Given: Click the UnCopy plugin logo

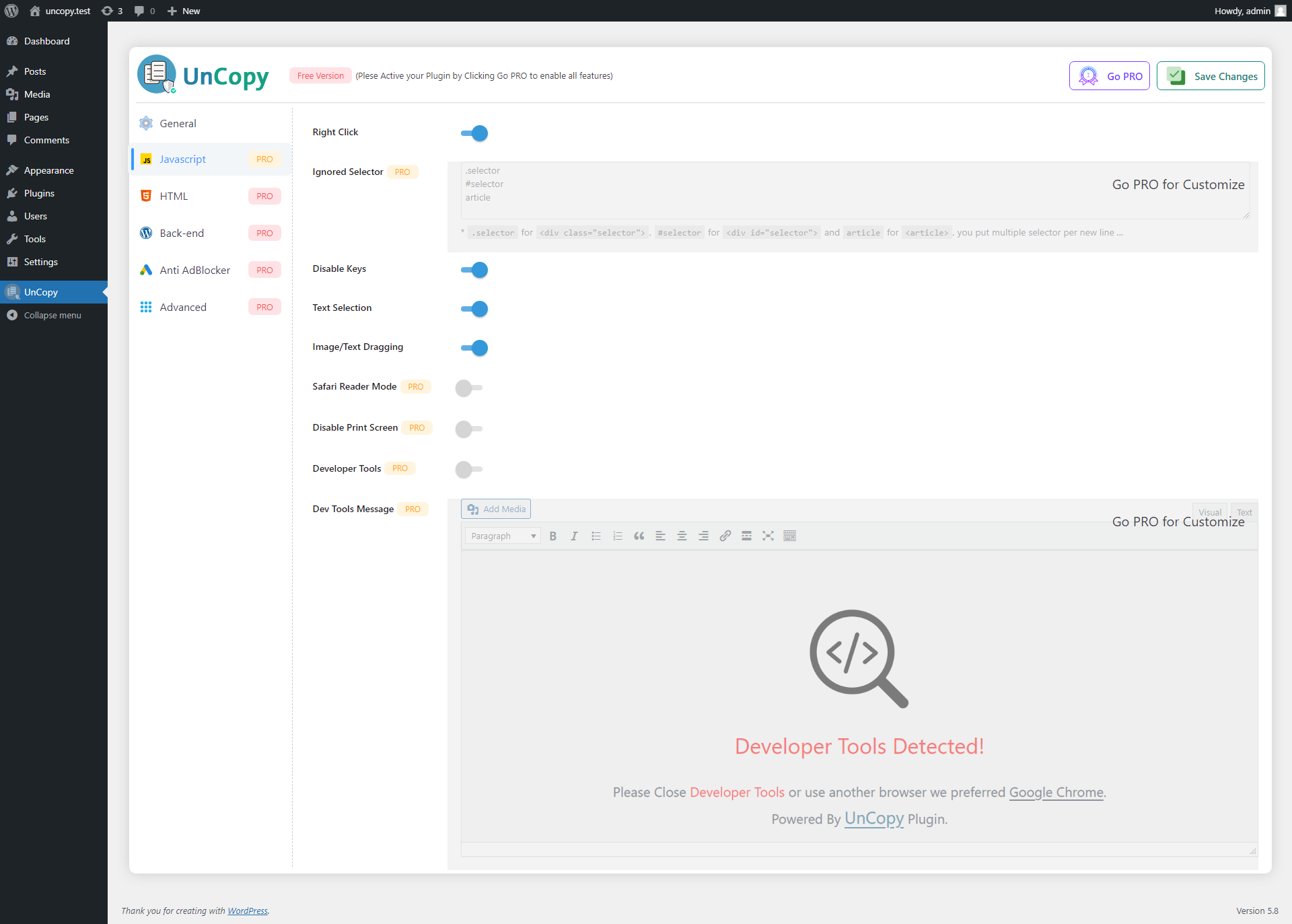Looking at the screenshot, I should 203,75.
